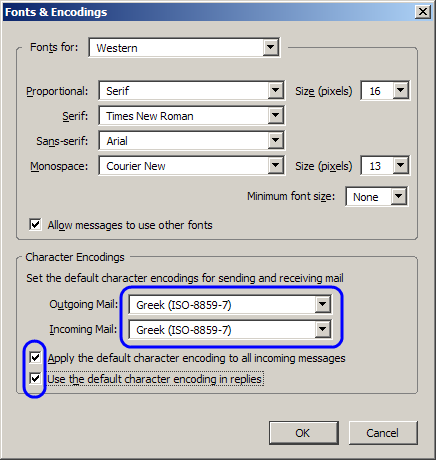Click the Courier New field text
Image resolution: width=436 pixels, height=460 pixels.
tap(136, 166)
